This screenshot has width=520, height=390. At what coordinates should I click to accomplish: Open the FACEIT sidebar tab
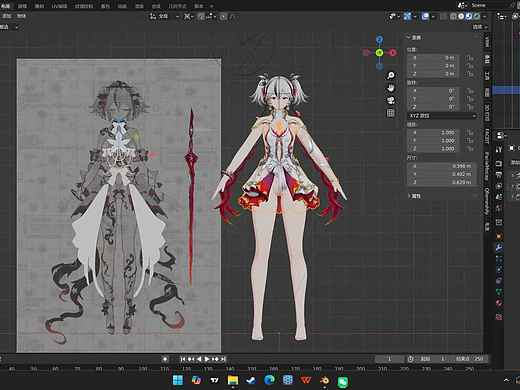click(487, 136)
